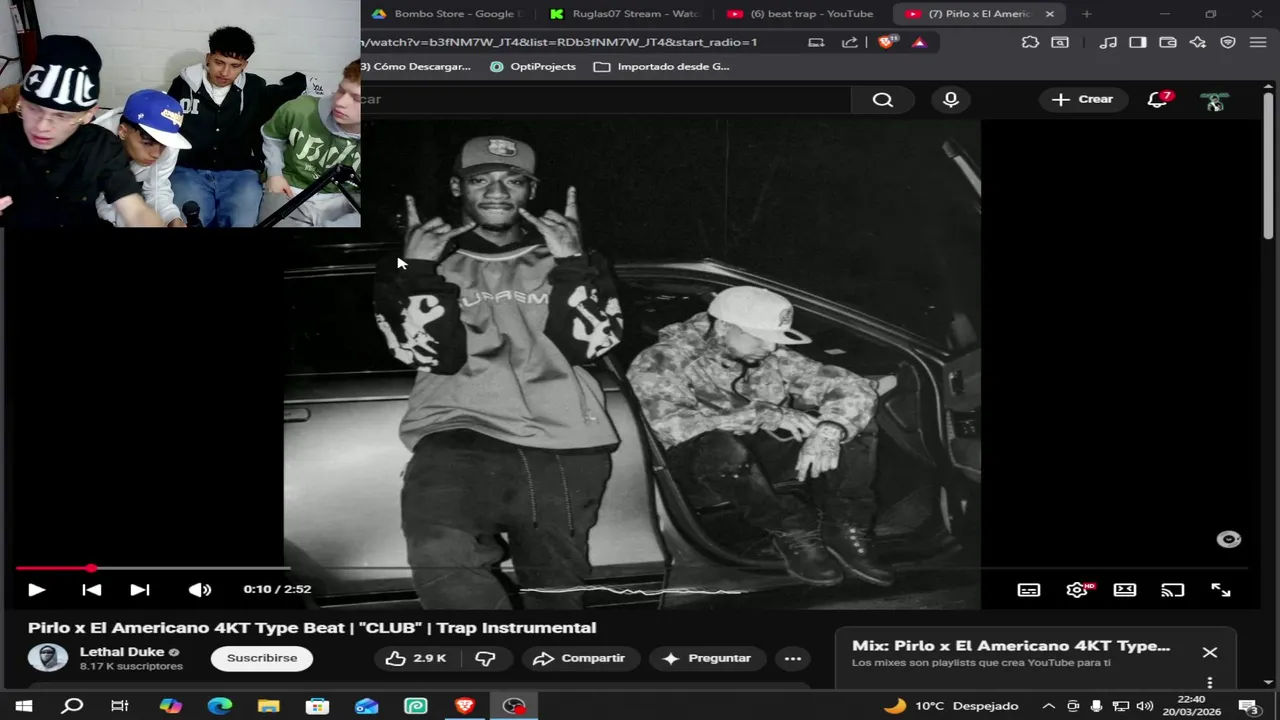Close the Pirlo x El Americano tab

point(1050,14)
